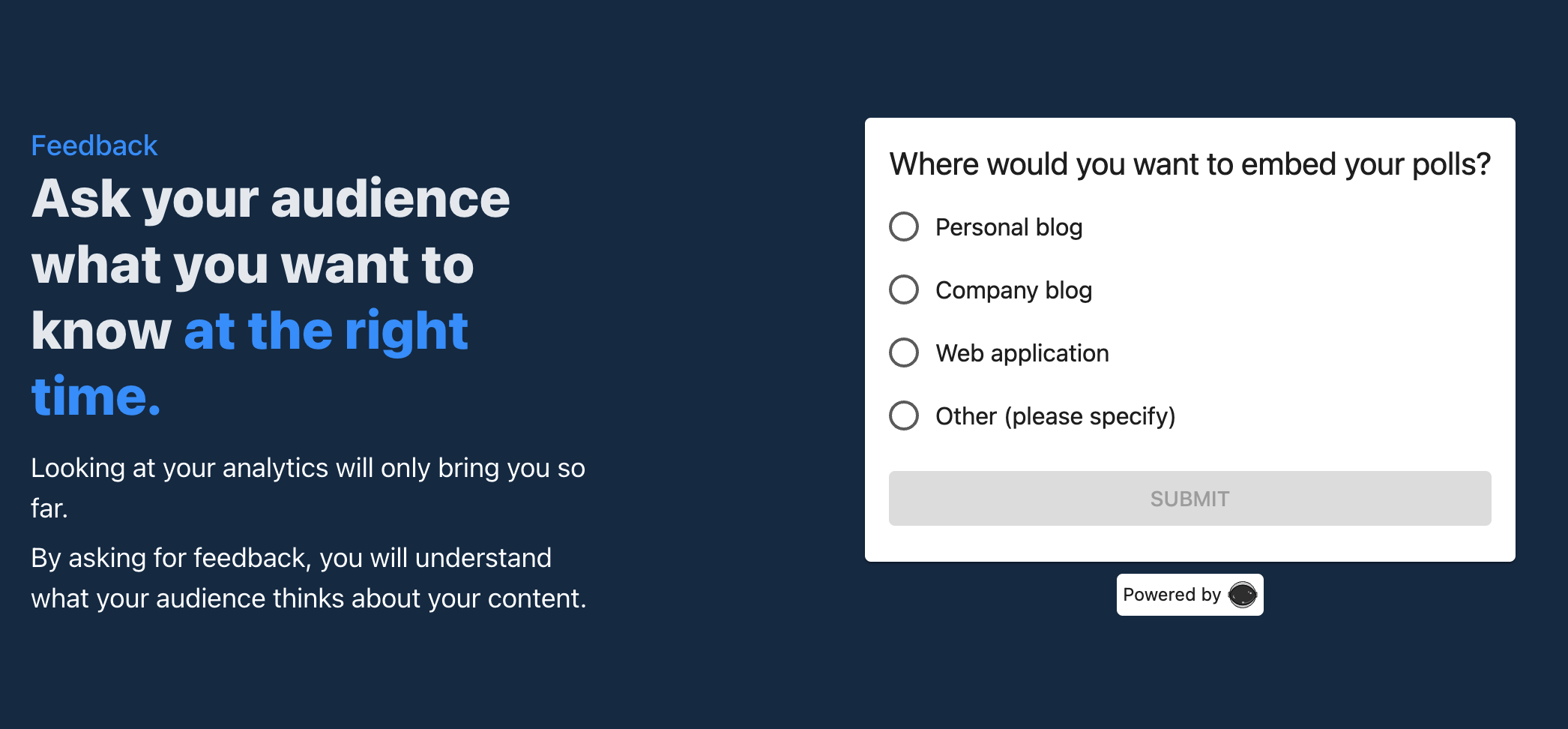Pick the Web application radio option
The width and height of the screenshot is (1568, 729).
click(904, 352)
